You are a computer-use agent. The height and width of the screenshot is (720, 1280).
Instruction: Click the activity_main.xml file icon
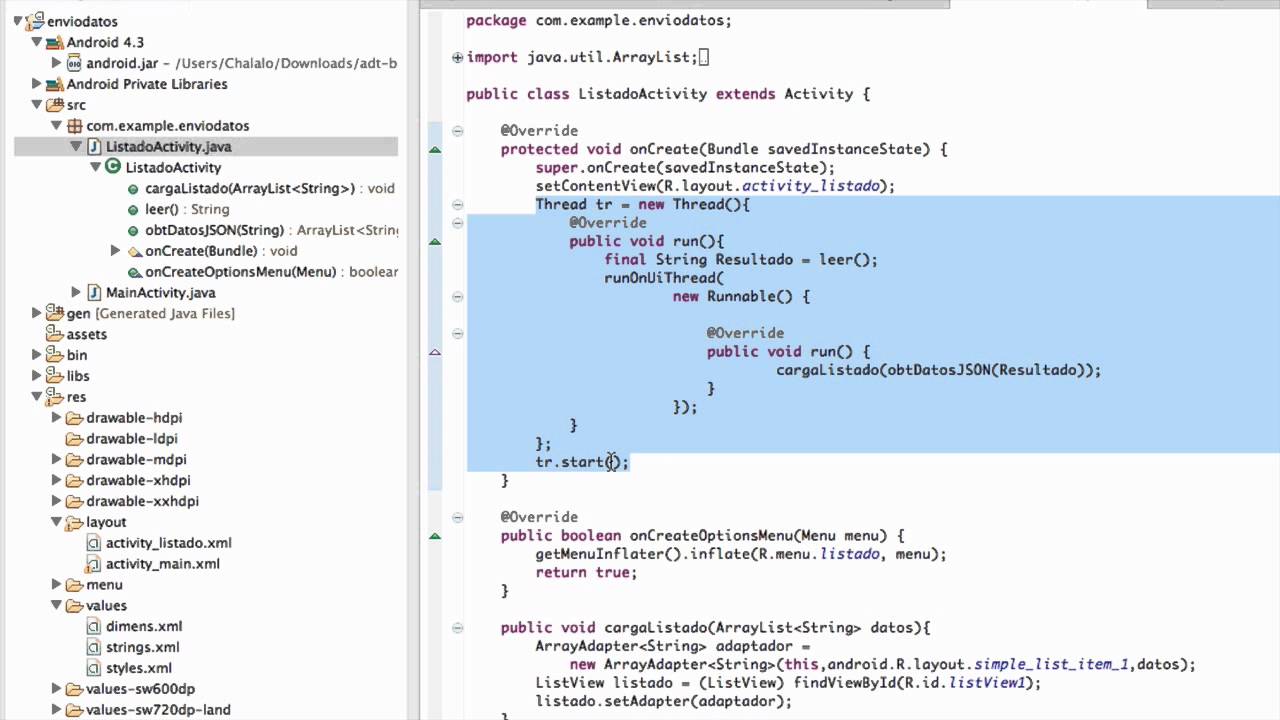tap(94, 564)
